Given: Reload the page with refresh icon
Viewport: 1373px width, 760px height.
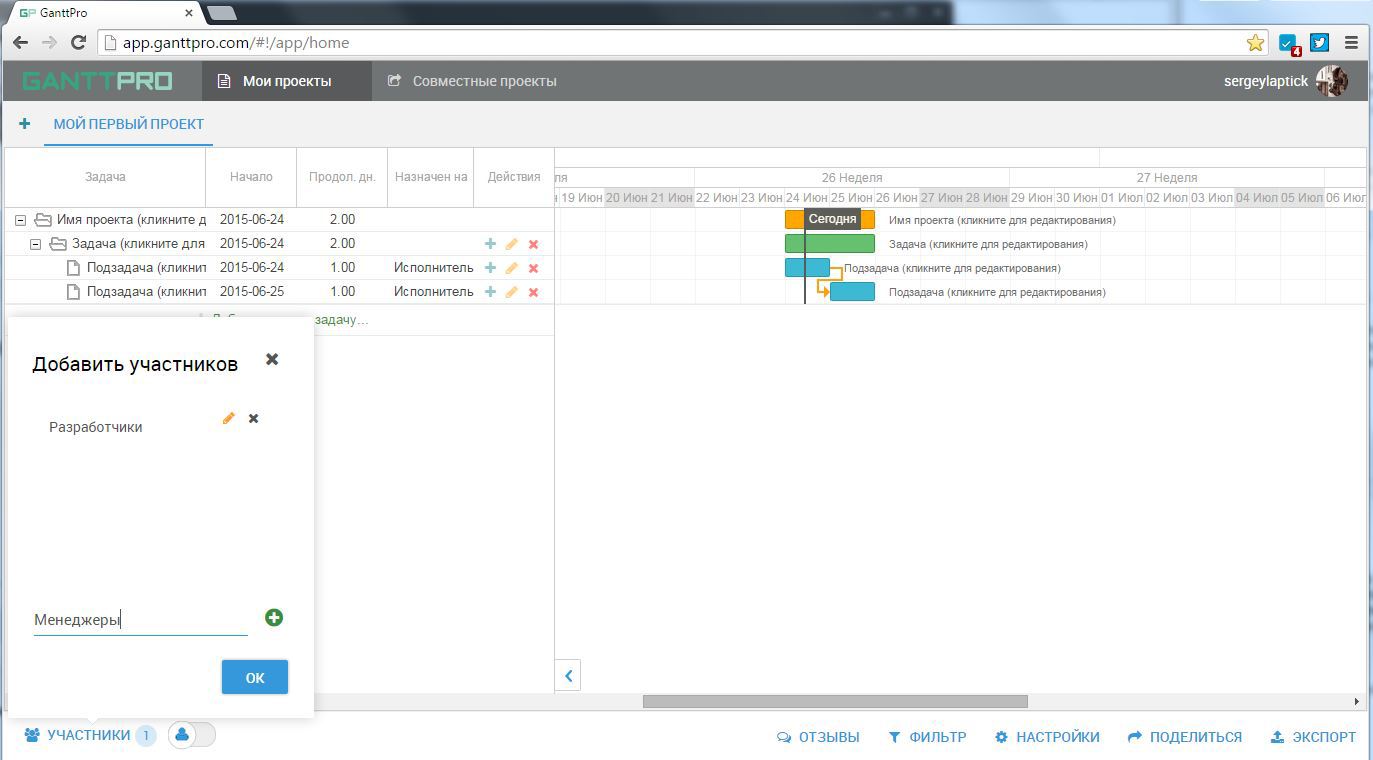Looking at the screenshot, I should tap(78, 43).
